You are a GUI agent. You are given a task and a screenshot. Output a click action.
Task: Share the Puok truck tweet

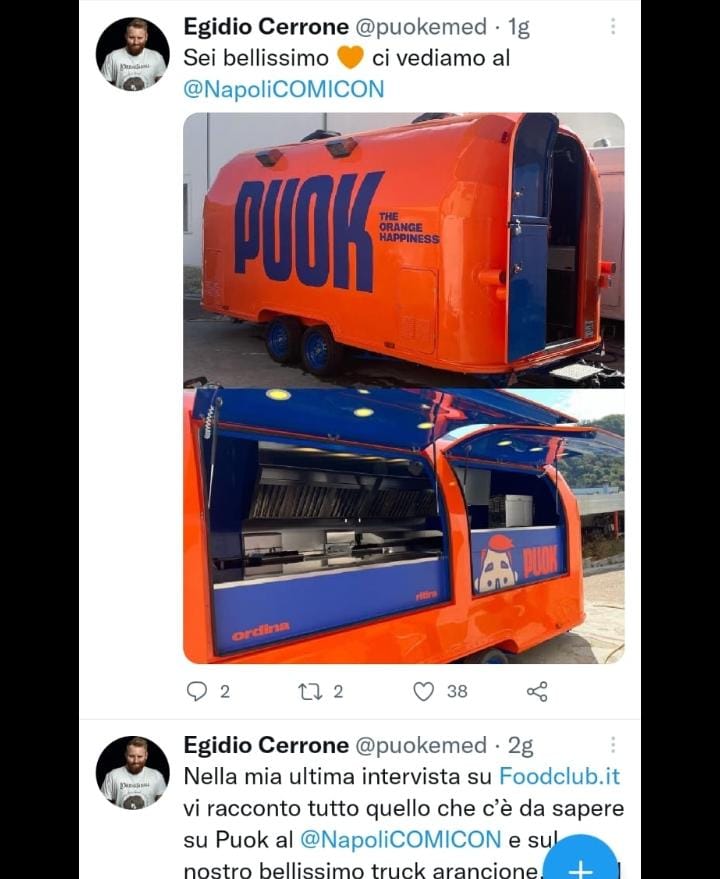point(537,692)
